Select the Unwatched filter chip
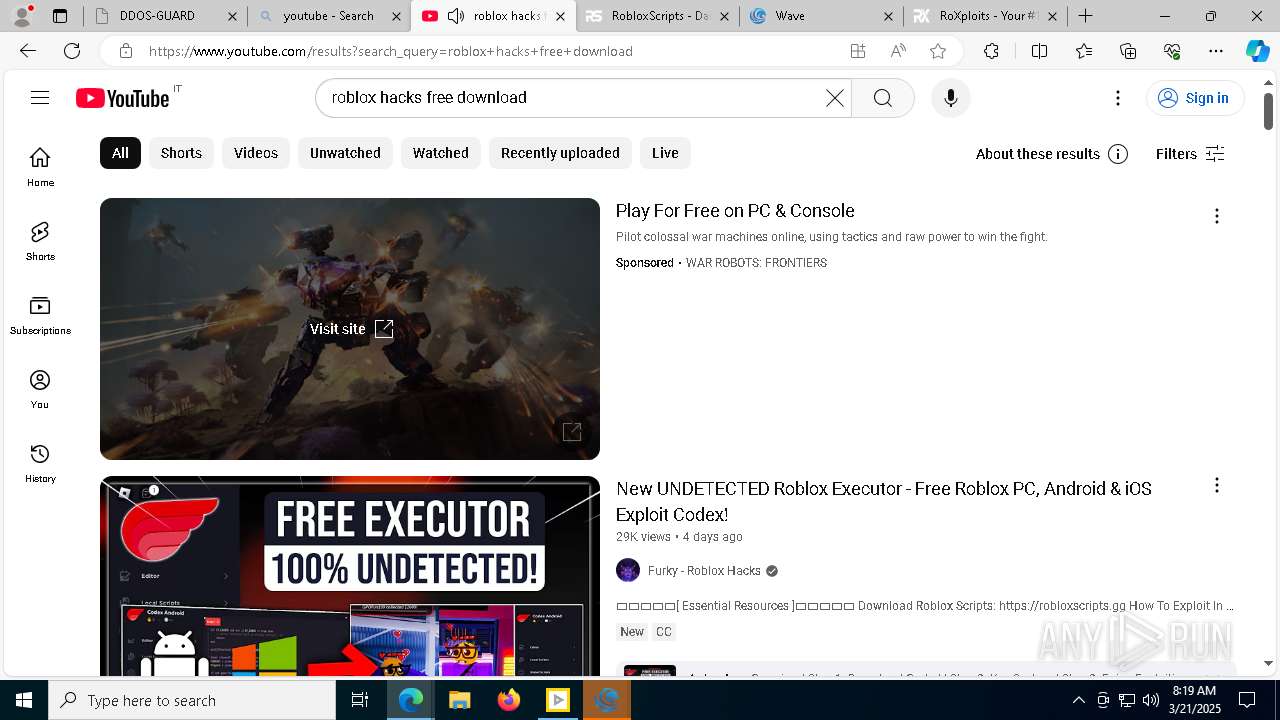 pyautogui.click(x=345, y=153)
